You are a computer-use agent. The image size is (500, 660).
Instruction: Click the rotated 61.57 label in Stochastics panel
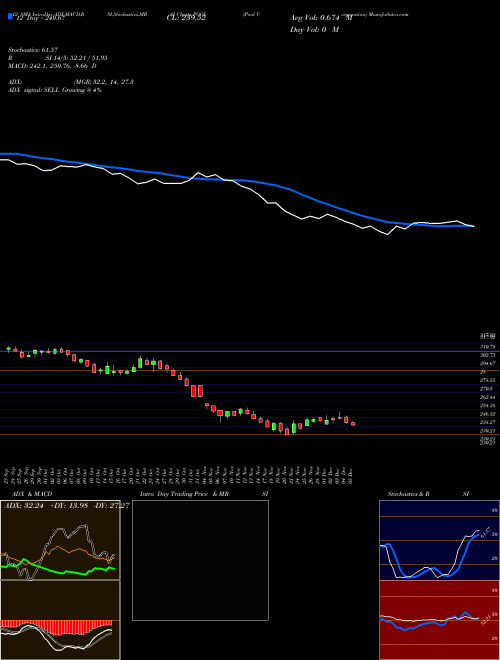tap(486, 532)
